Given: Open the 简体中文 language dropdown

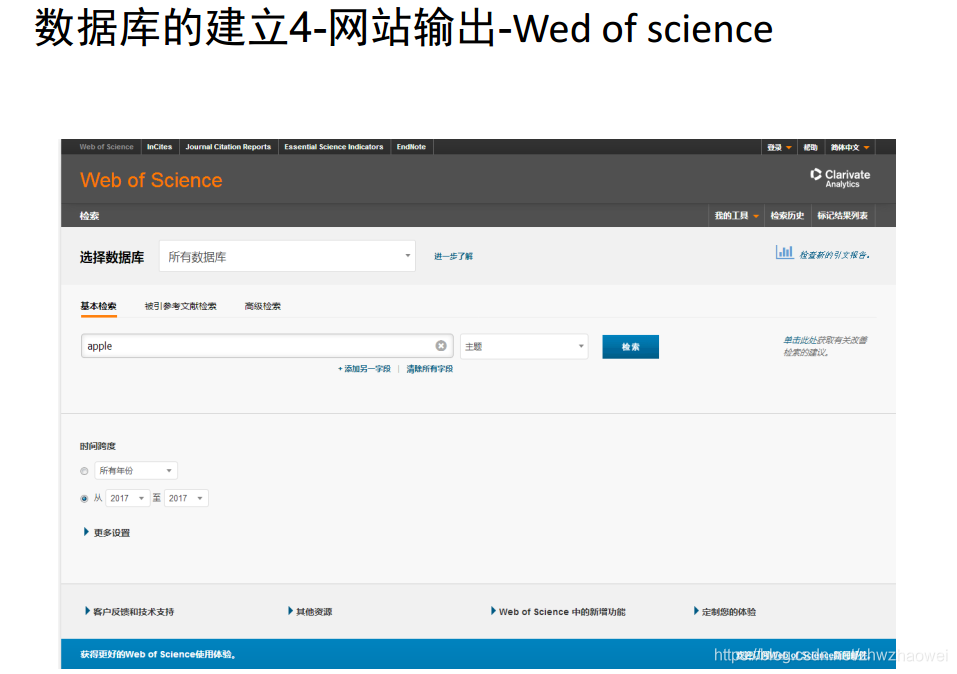Looking at the screenshot, I should 850,147.
